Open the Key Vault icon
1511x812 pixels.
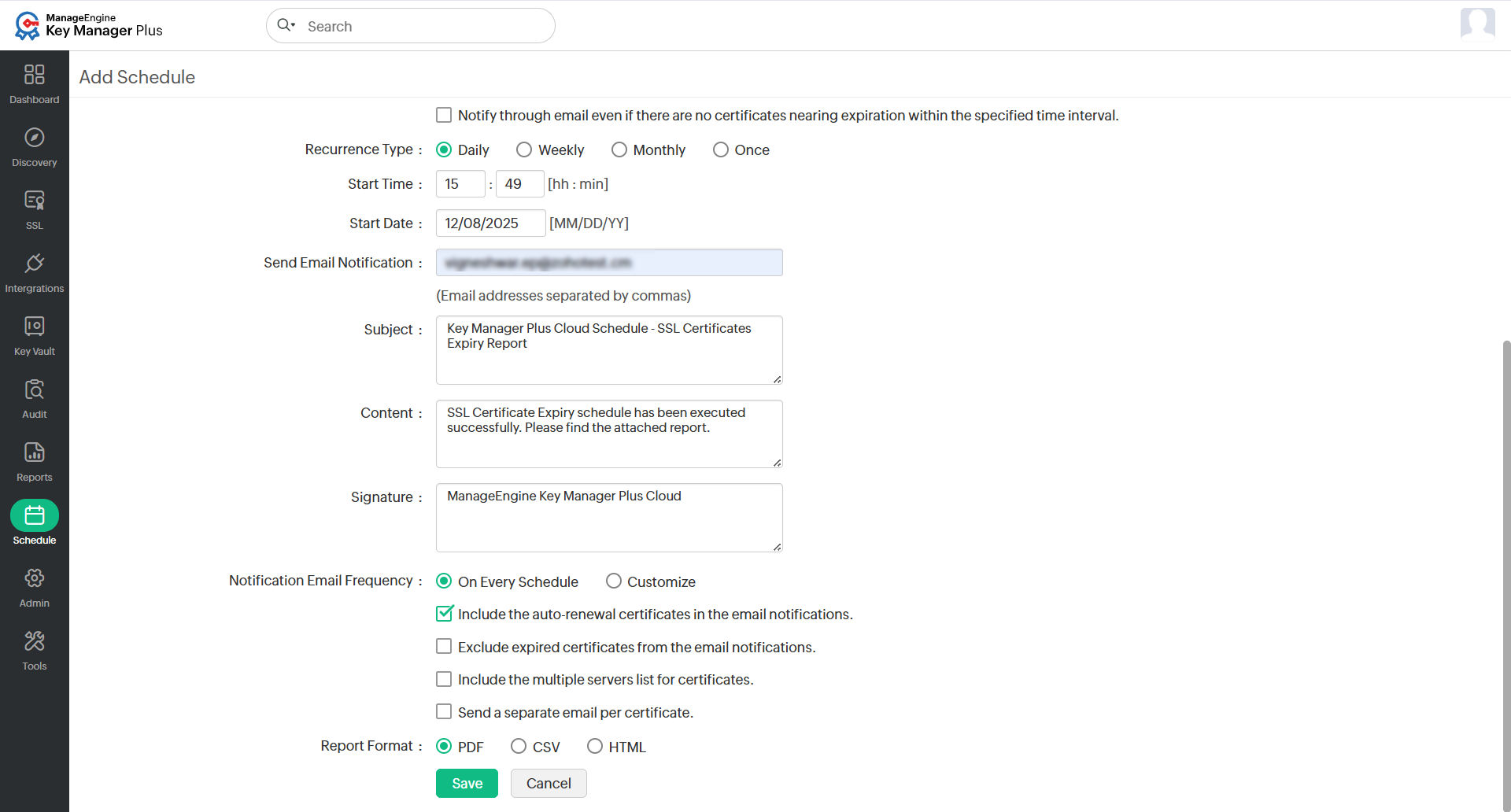point(35,327)
